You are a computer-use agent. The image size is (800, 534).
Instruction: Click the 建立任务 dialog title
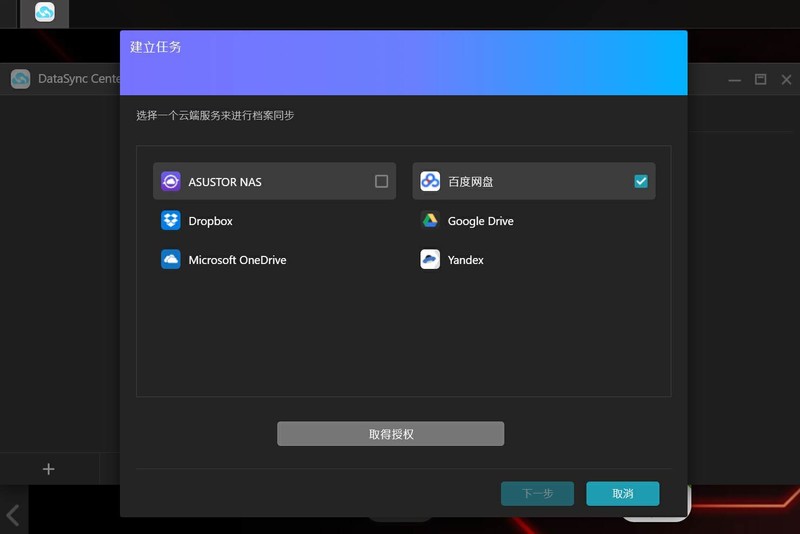coord(156,47)
